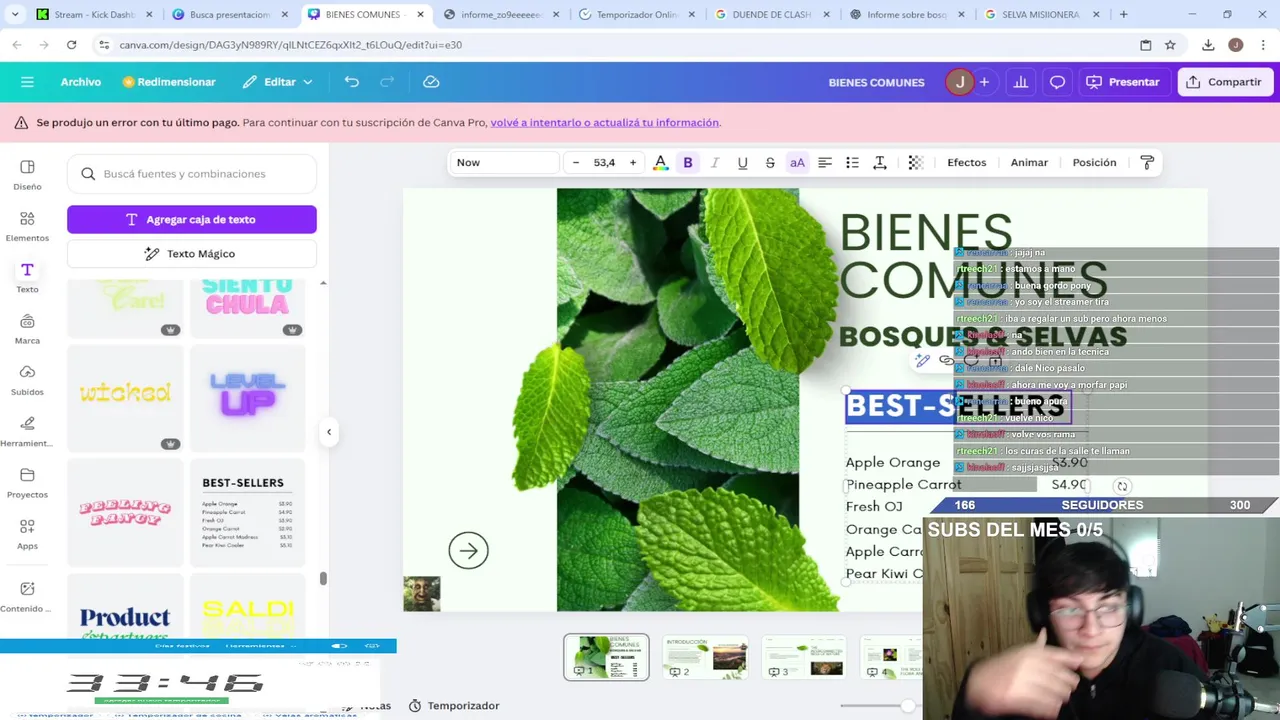Screen dimensions: 1280x720
Task: Open the Subidos sidebar panel
Action: pos(27,379)
